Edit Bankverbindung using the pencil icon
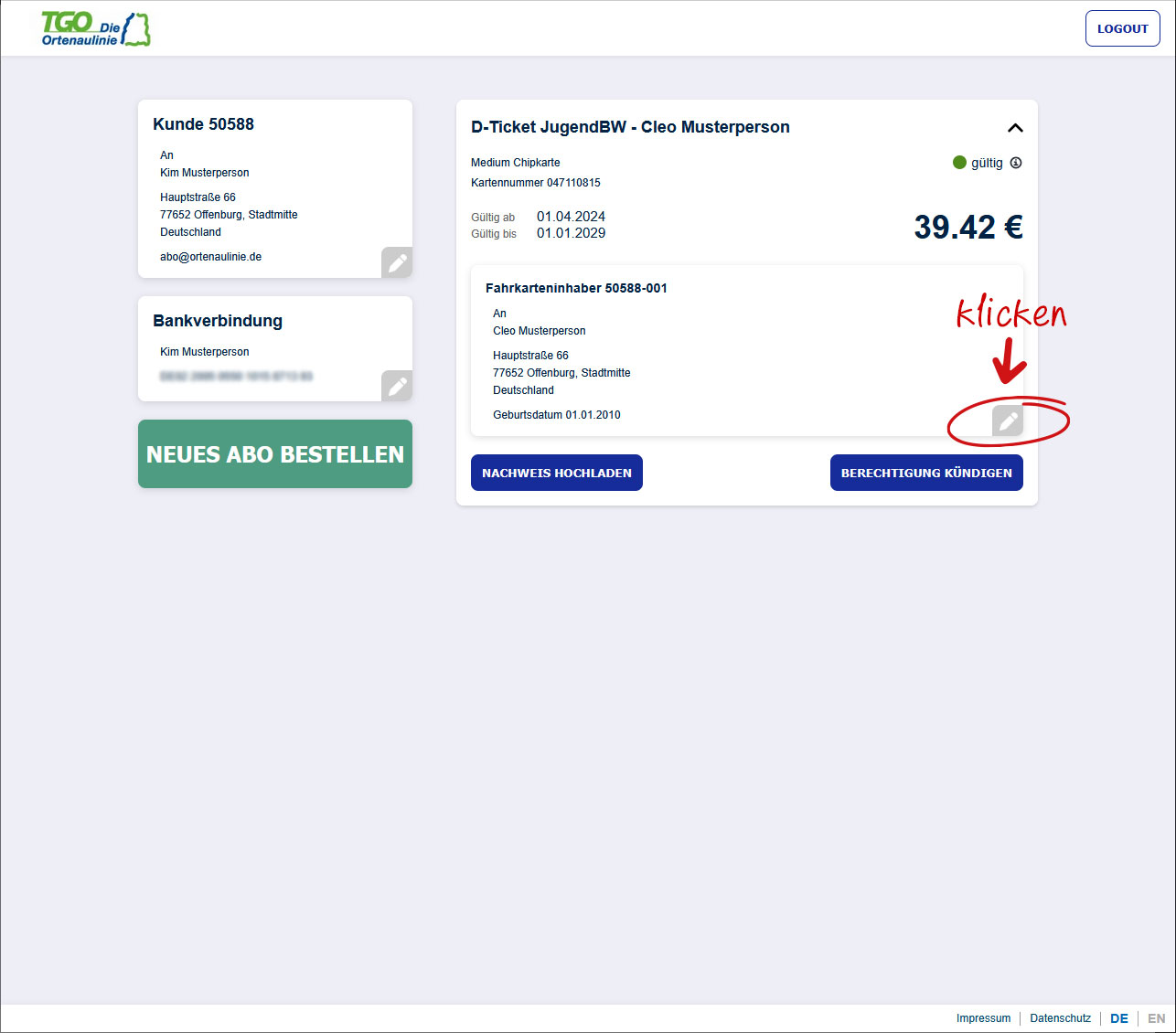The height and width of the screenshot is (1033, 1176). [x=397, y=386]
